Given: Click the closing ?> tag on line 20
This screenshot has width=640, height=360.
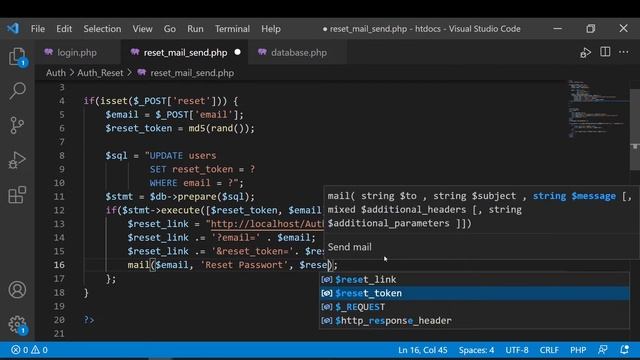Looking at the screenshot, I should [x=89, y=320].
